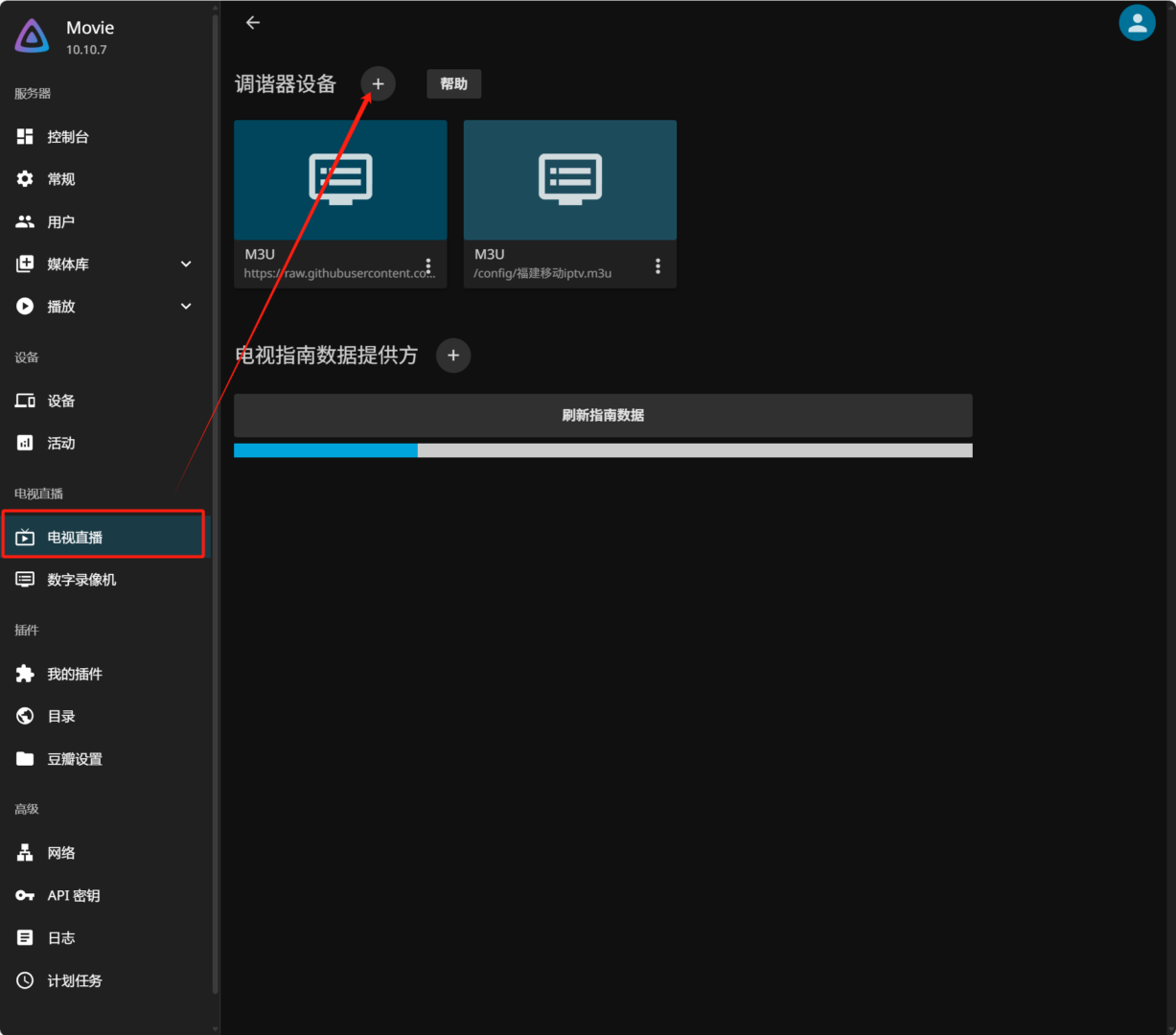Open API 密钥 keys page

(104, 895)
